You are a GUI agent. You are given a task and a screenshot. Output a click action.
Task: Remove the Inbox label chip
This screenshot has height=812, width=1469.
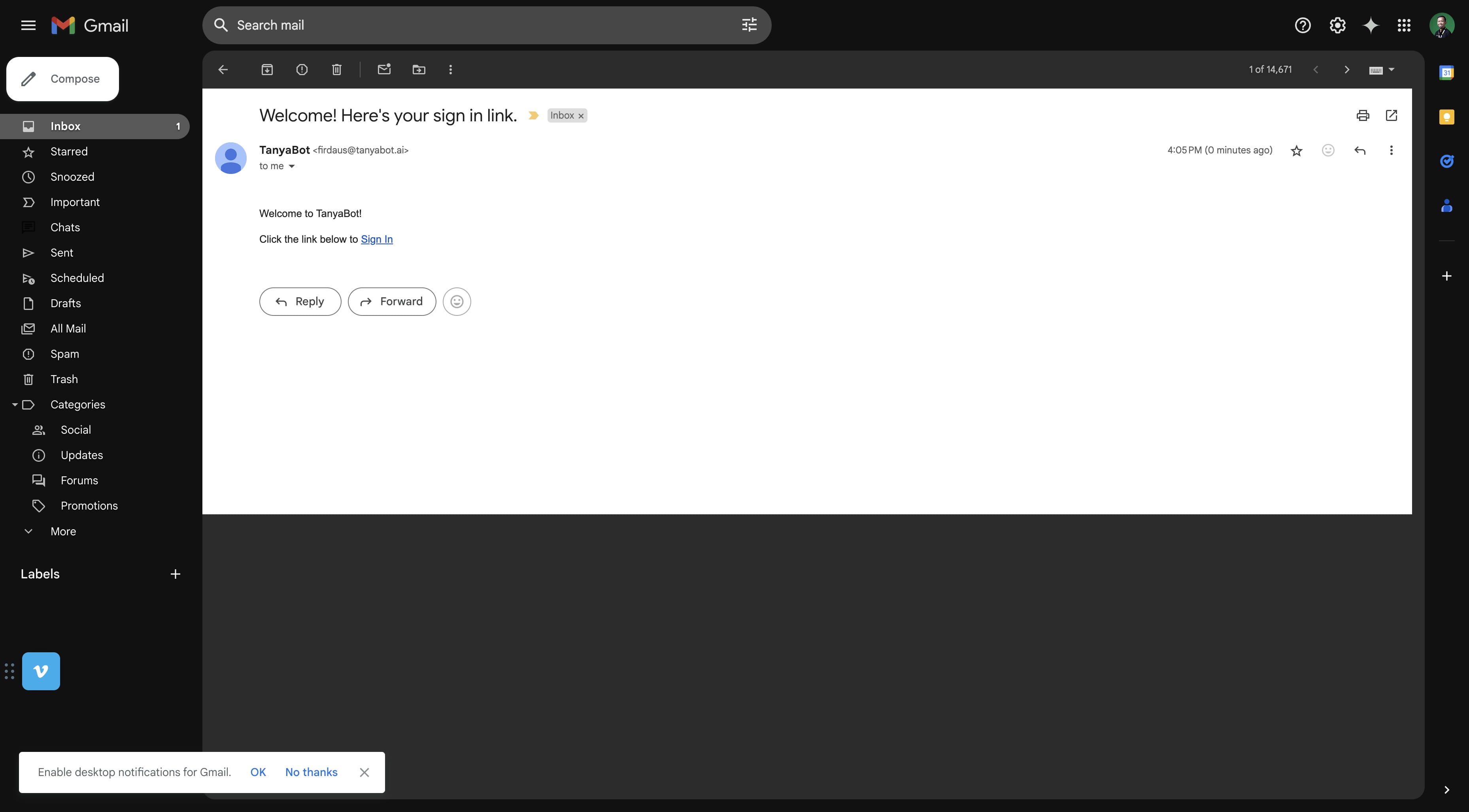(x=581, y=116)
